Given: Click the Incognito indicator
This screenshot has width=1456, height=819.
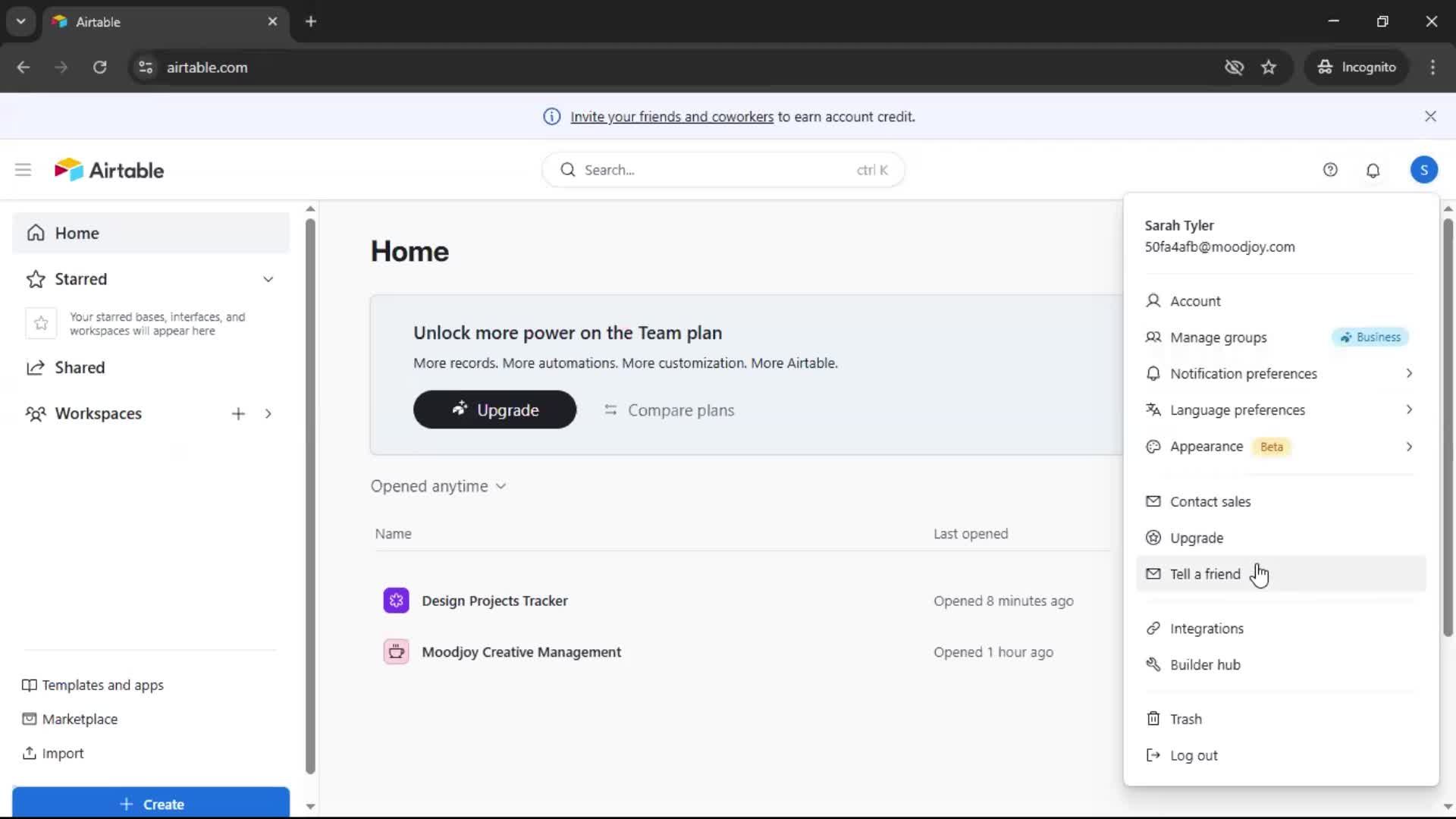Looking at the screenshot, I should coord(1357,67).
